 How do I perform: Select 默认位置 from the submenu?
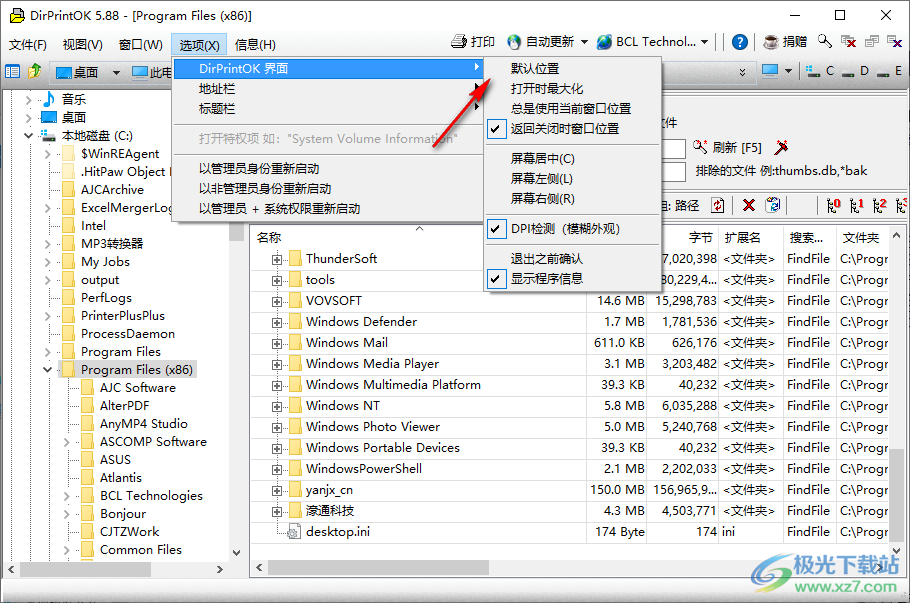coord(533,67)
